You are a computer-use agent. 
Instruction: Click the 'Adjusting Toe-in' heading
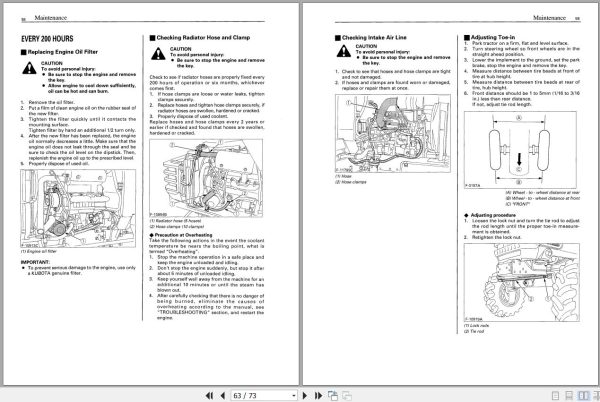492,37
